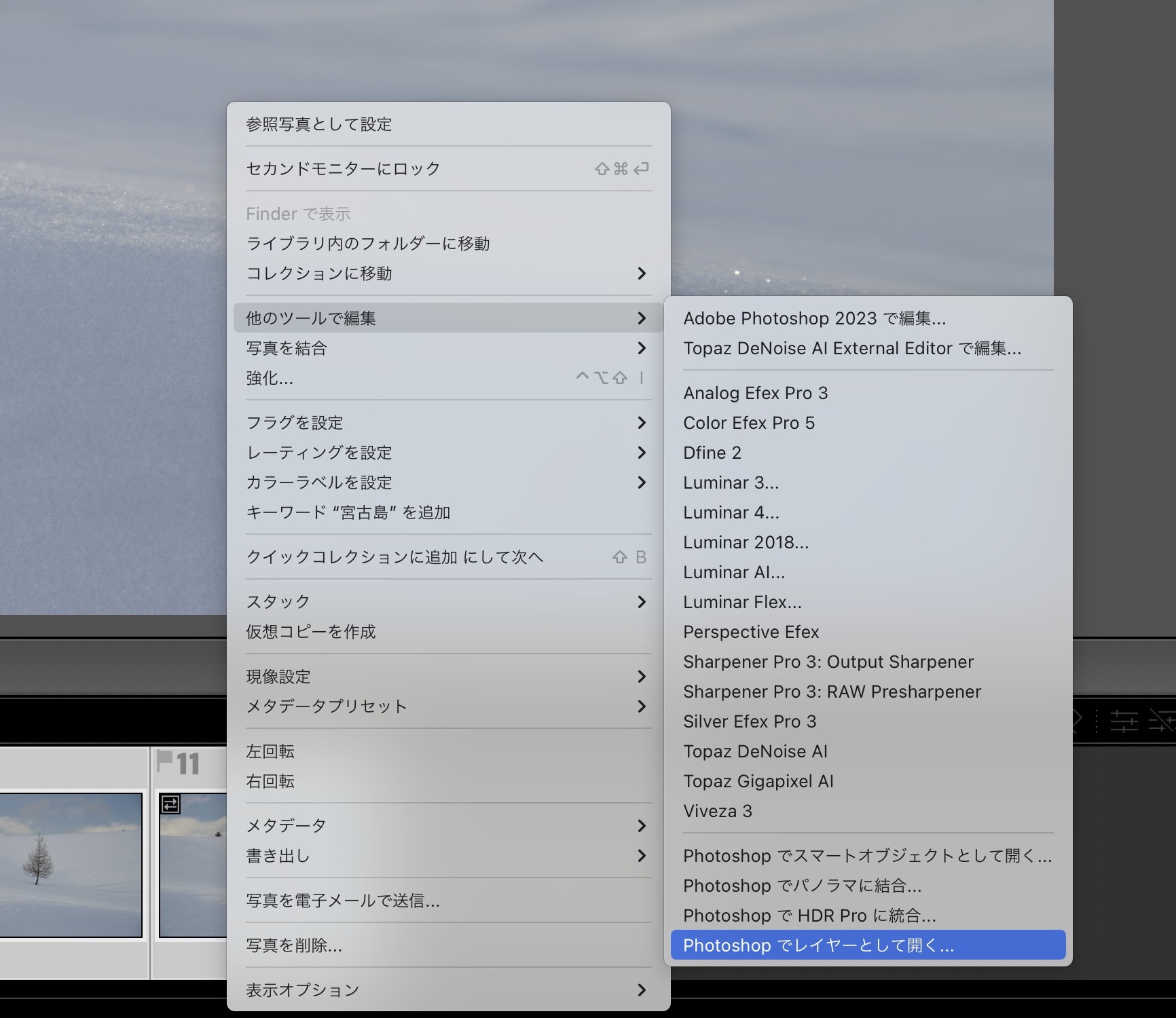The width and height of the screenshot is (1176, 1018).
Task: Click the sync status badge on thumbnail
Action: coord(170,804)
